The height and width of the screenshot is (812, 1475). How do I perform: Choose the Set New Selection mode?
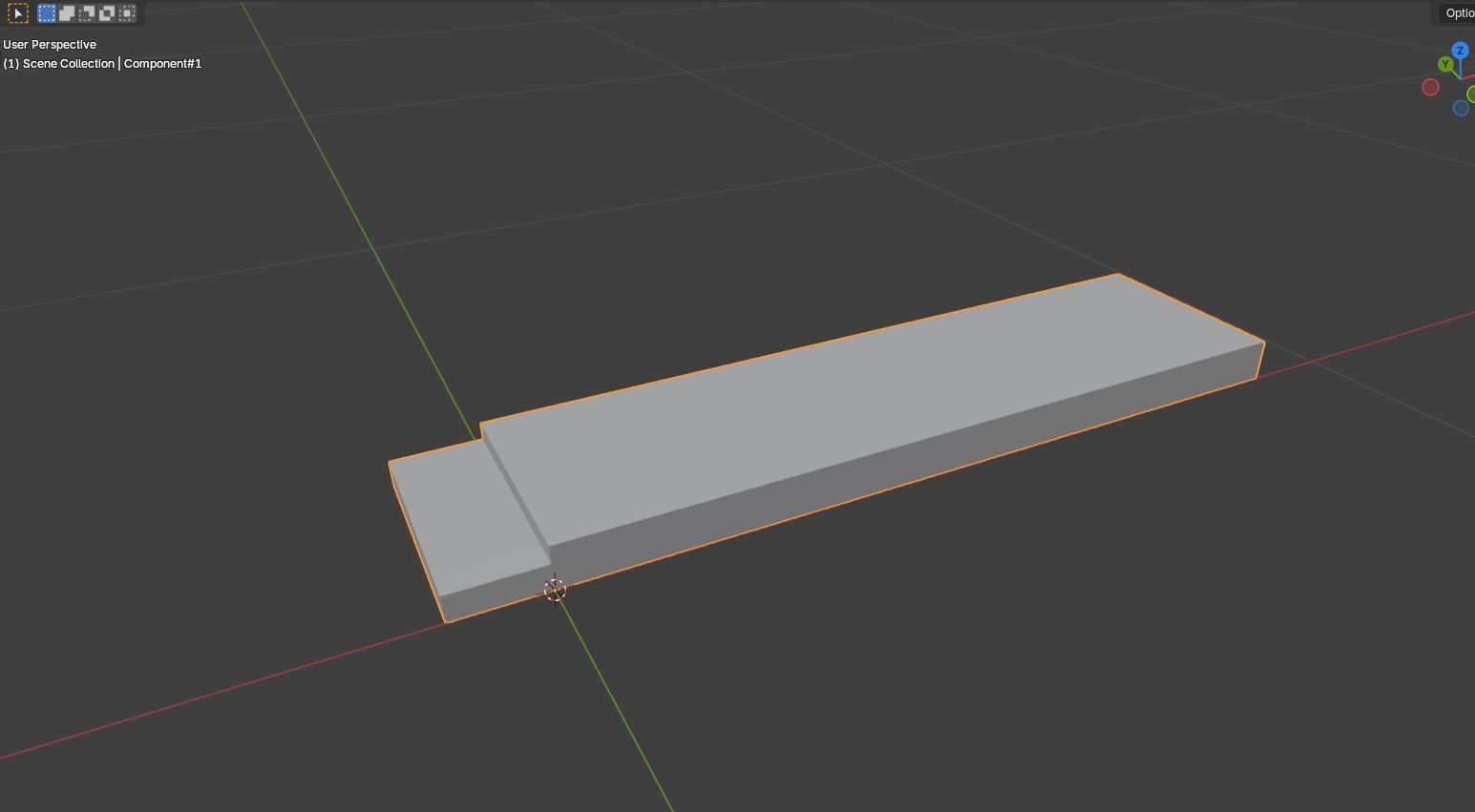pos(47,13)
